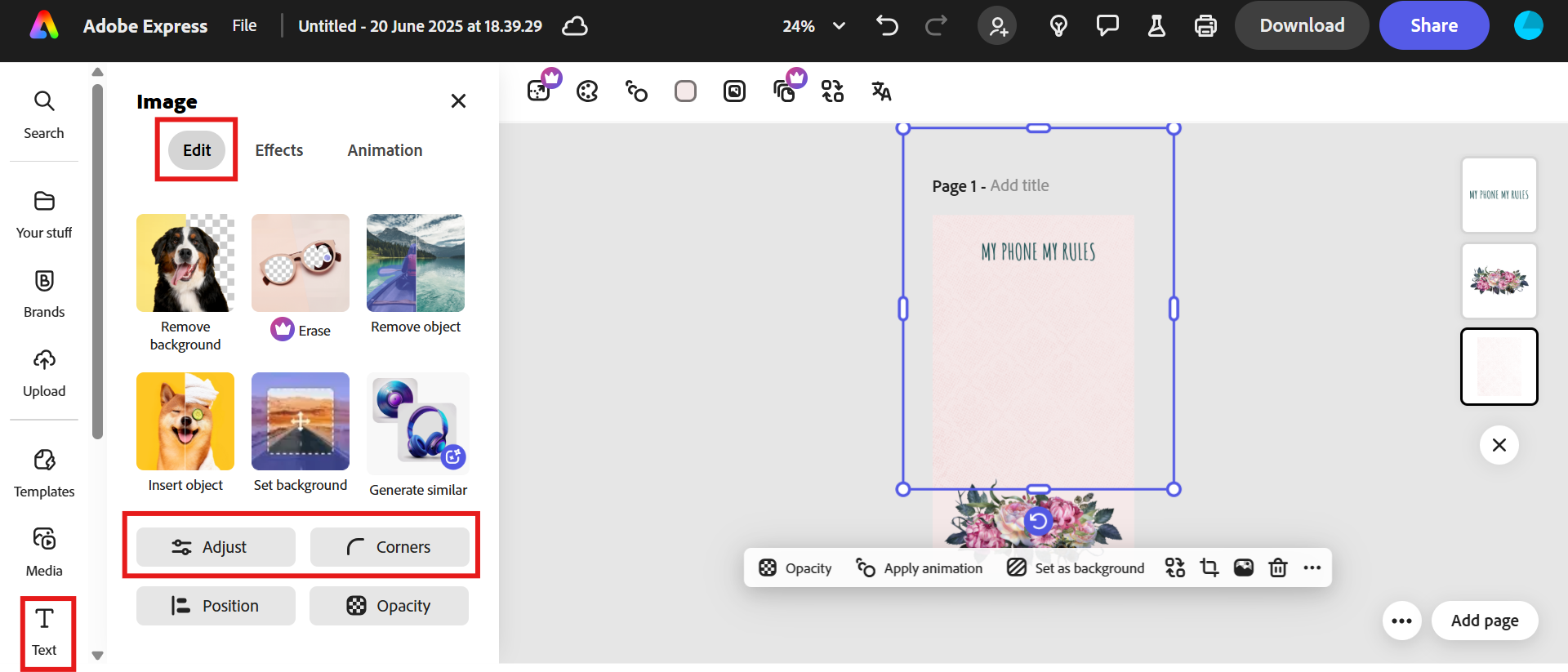Screen dimensions: 1568x672
Task: Choose the Set background tool
Action: click(x=301, y=433)
